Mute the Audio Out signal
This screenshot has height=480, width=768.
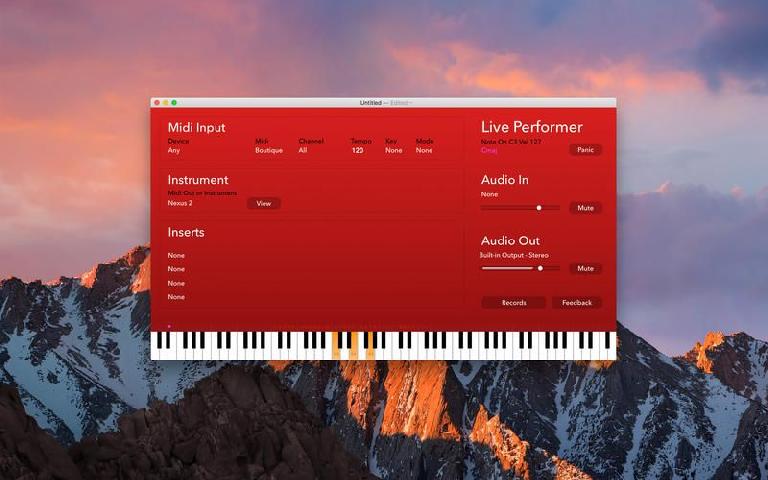(x=585, y=268)
